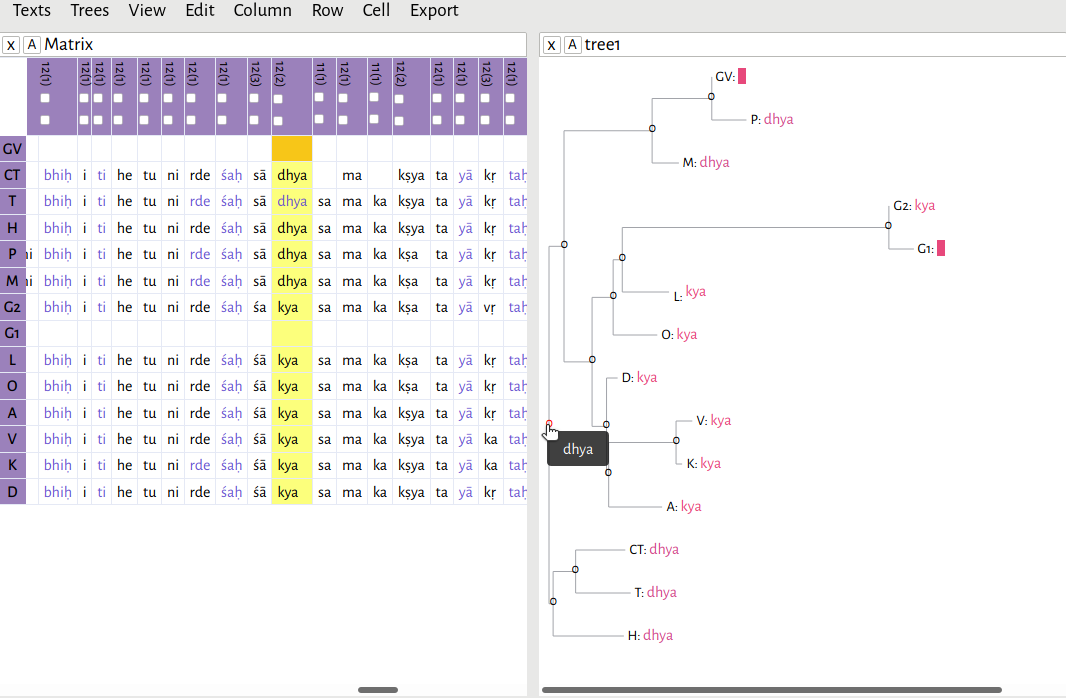Close the Matrix panel with its X icon
The height and width of the screenshot is (698, 1066).
tap(10, 45)
